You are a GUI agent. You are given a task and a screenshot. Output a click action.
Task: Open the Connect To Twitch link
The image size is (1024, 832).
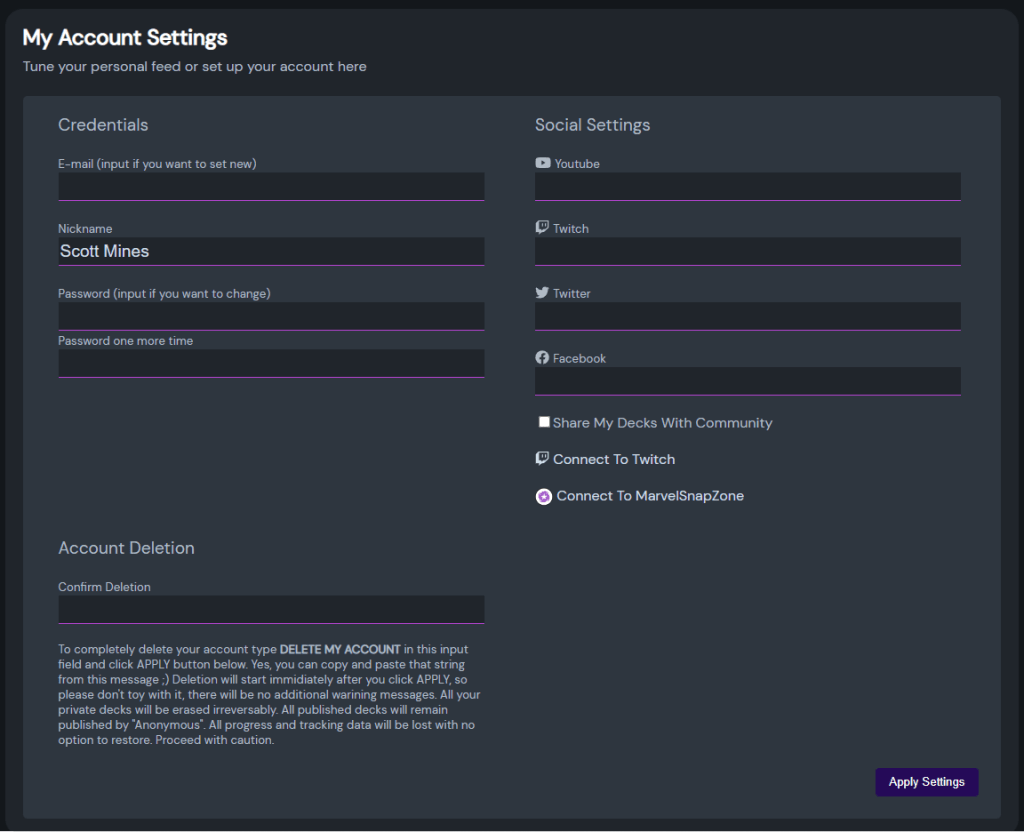(614, 459)
